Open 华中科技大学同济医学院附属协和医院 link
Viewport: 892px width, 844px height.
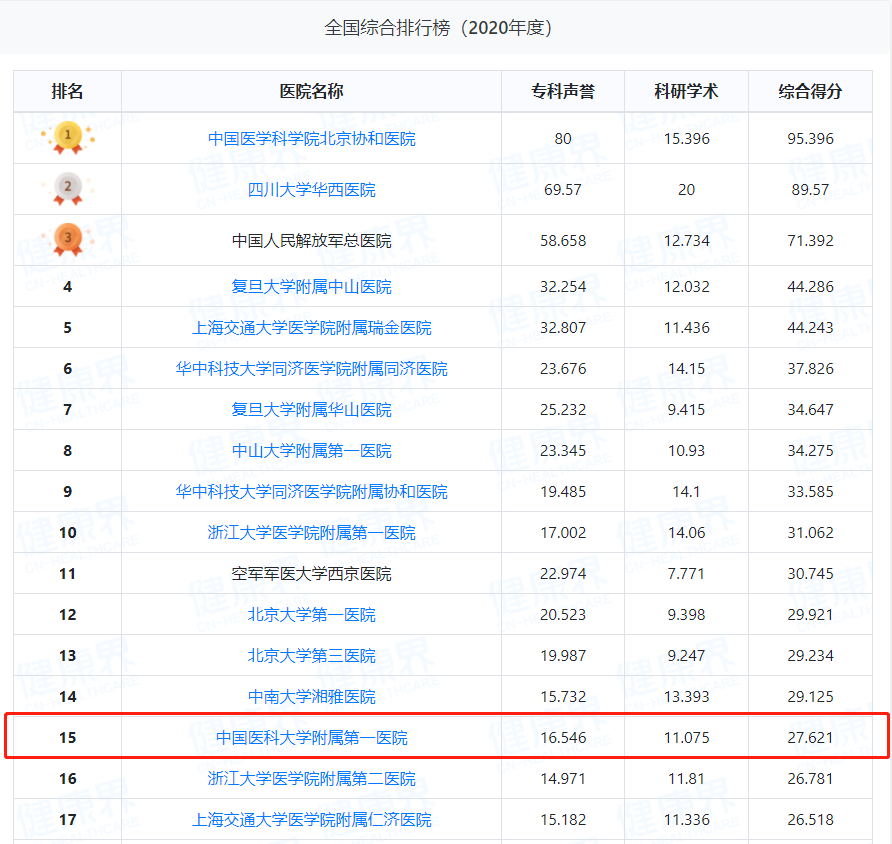pyautogui.click(x=311, y=491)
